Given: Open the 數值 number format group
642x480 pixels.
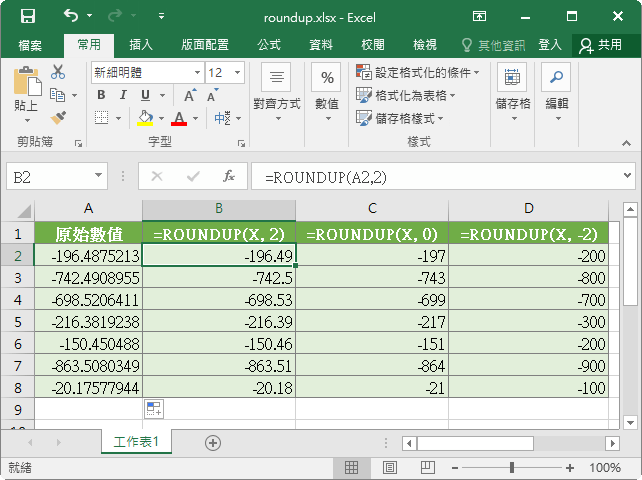Looking at the screenshot, I should point(326,93).
